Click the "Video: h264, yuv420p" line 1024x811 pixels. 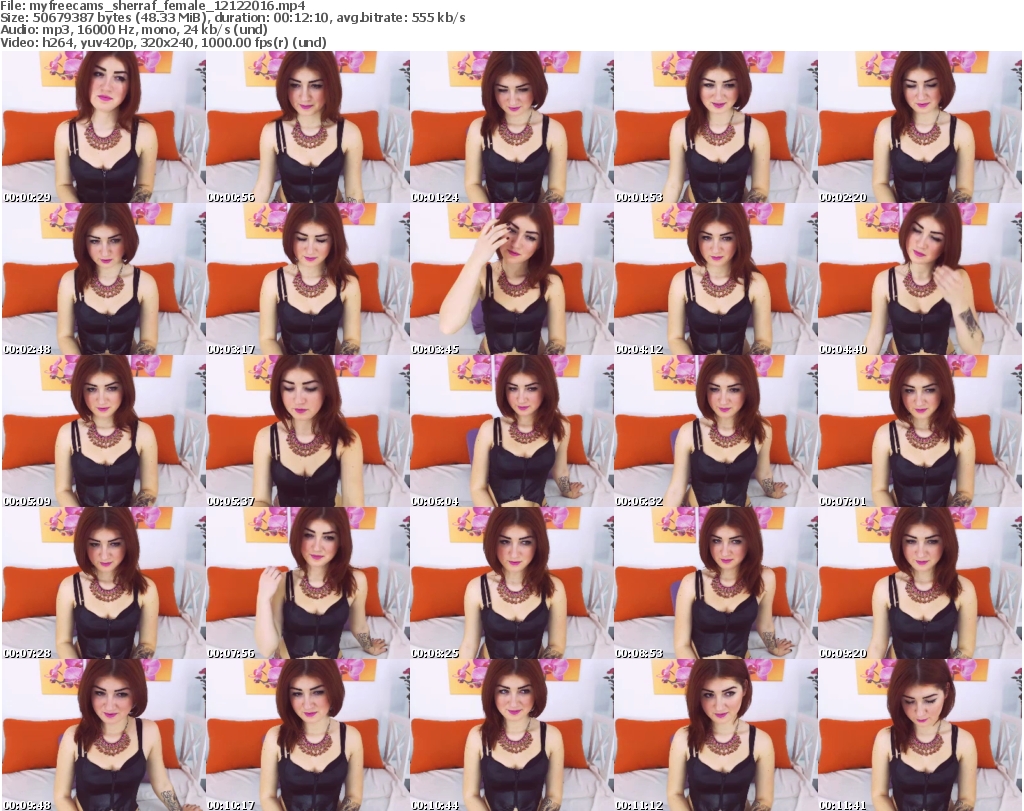click(164, 42)
